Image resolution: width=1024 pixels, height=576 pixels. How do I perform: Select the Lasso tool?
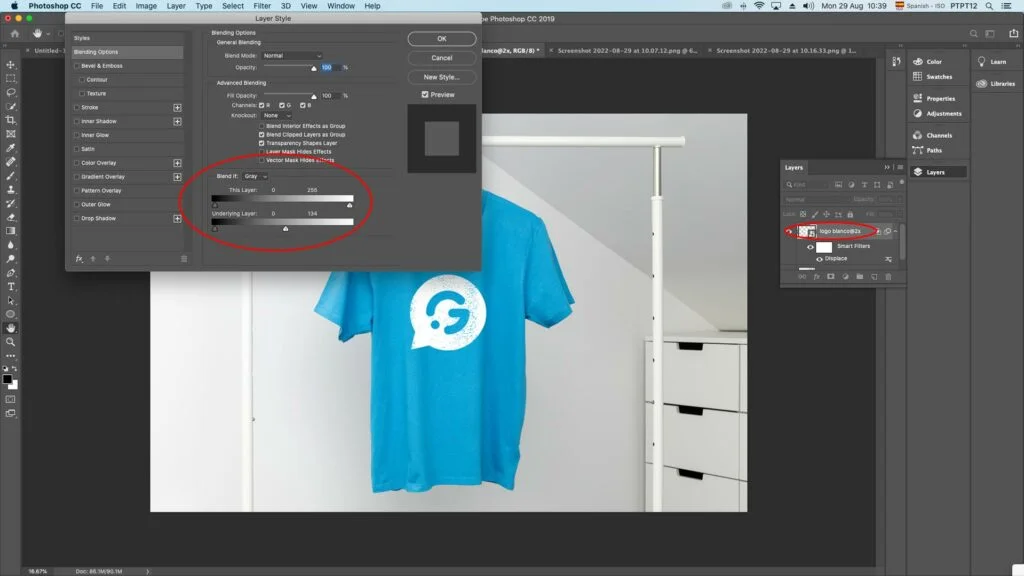tap(10, 92)
